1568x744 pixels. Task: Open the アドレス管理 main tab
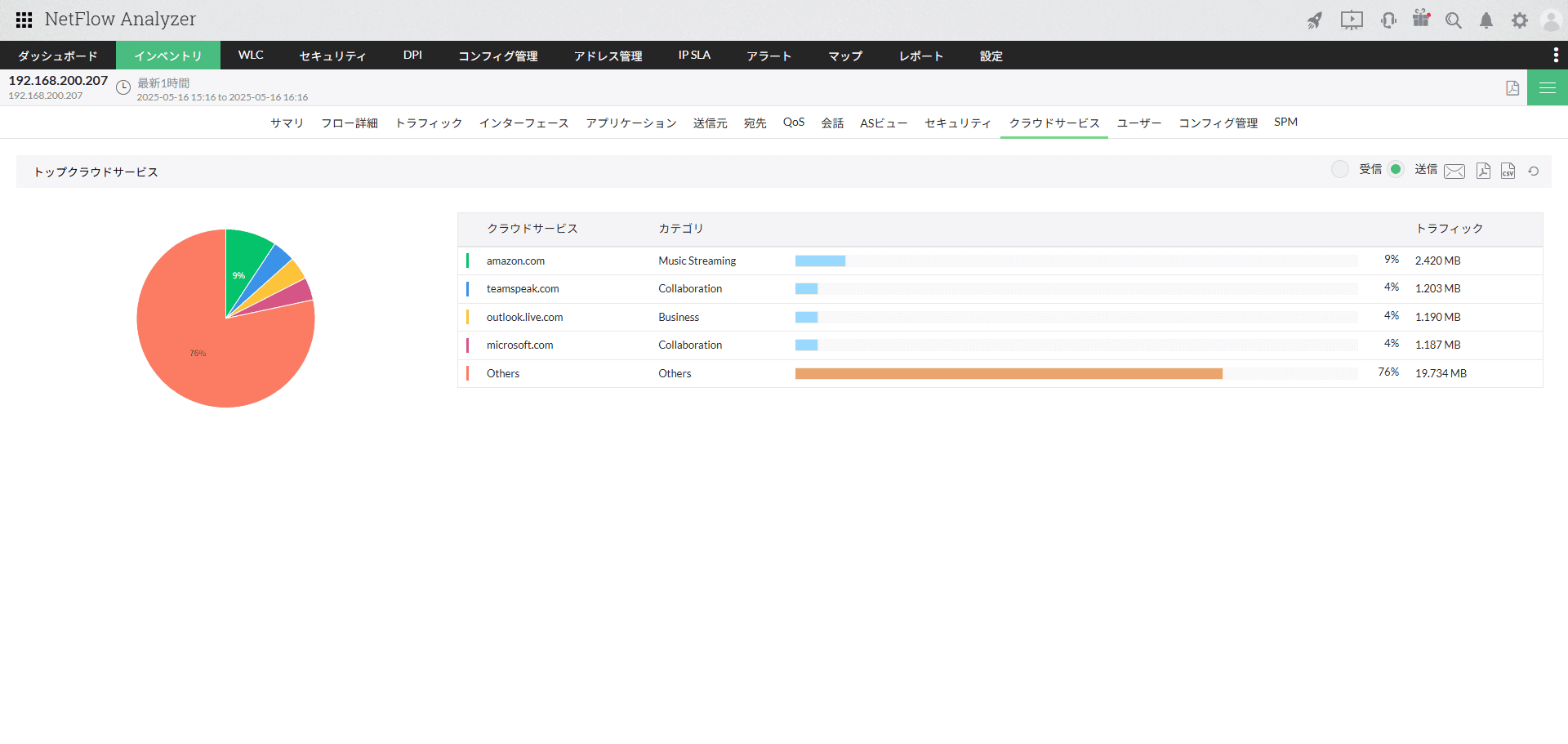point(608,56)
